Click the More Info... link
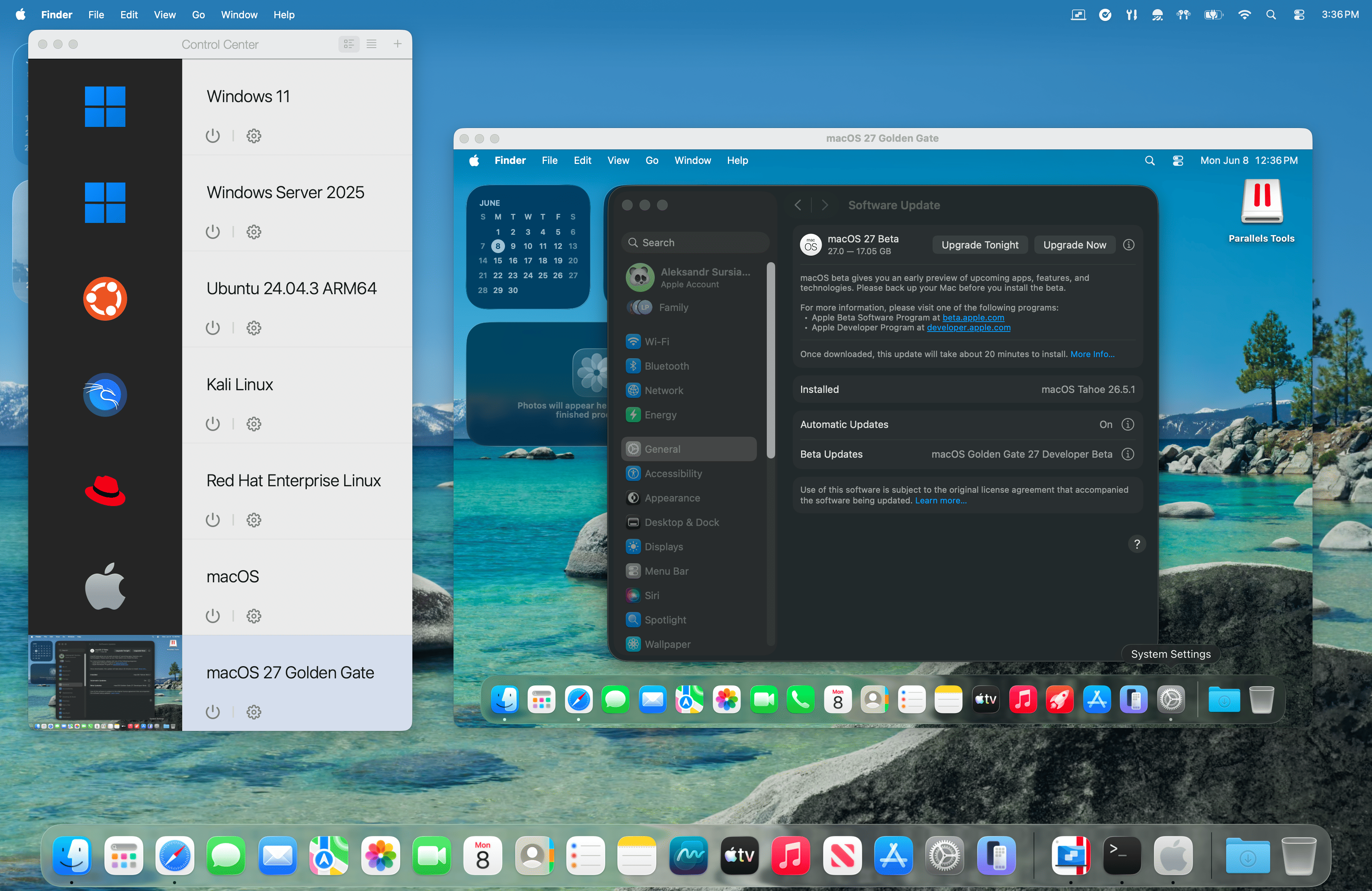The width and height of the screenshot is (1372, 891). coord(1092,354)
